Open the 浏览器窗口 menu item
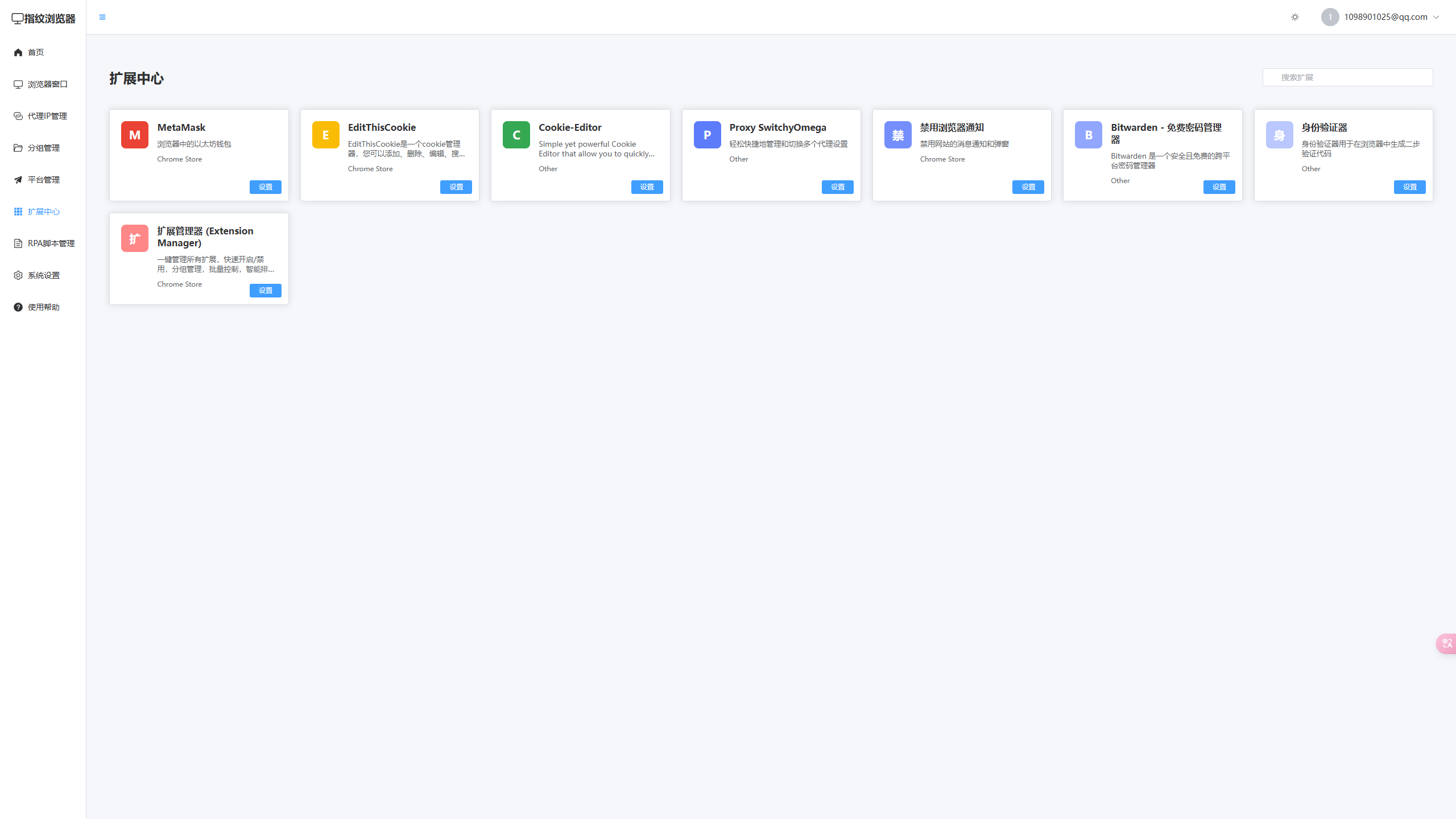 47,84
